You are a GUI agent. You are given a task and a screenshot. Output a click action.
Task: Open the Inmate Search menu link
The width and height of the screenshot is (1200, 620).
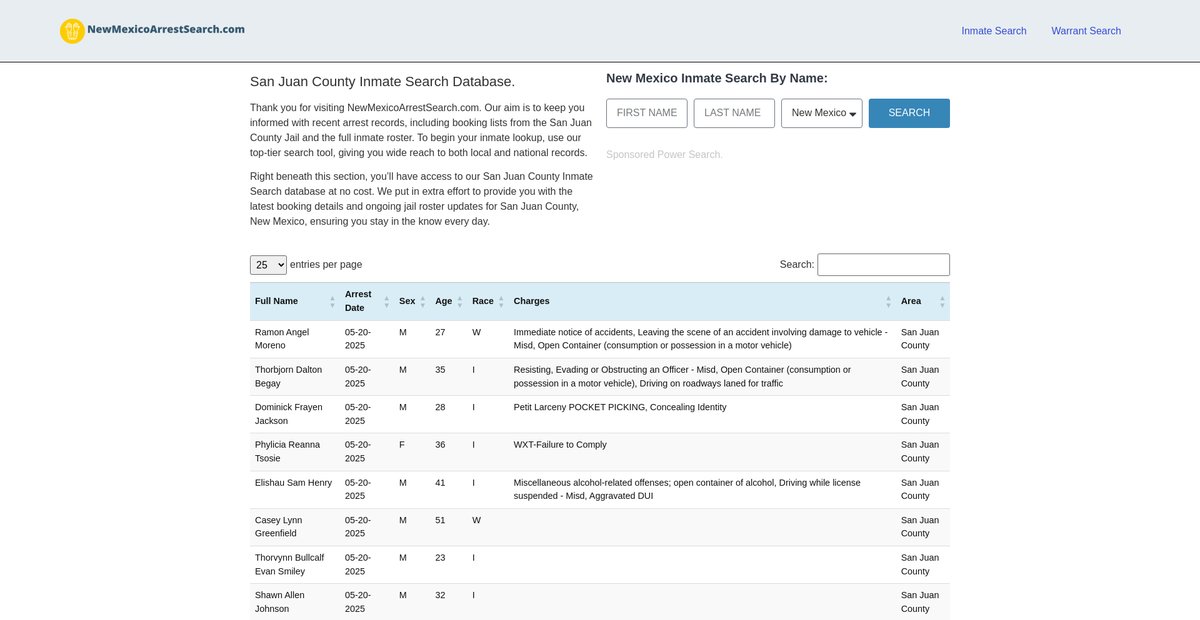(x=993, y=31)
